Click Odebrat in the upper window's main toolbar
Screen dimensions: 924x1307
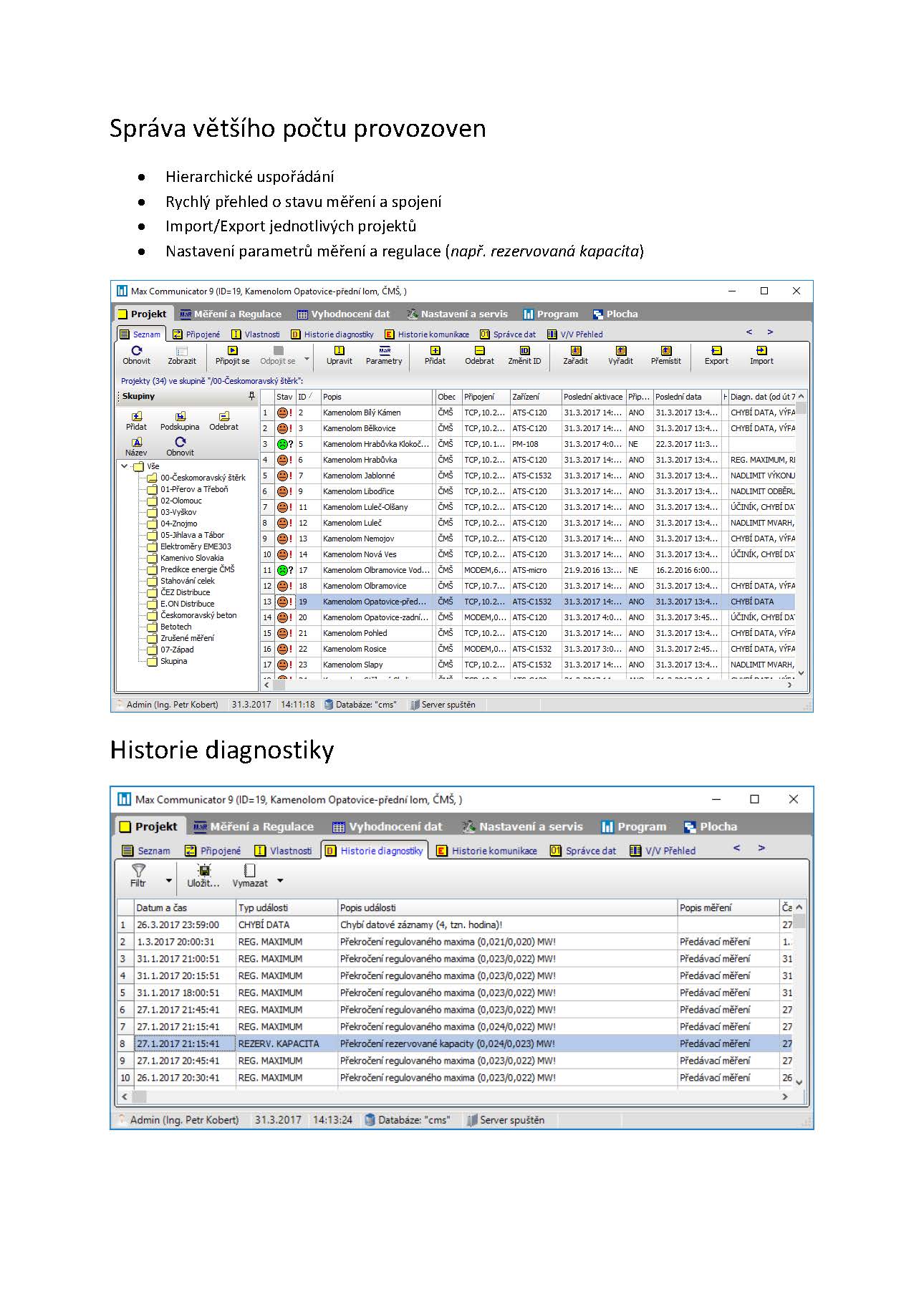tap(479, 355)
